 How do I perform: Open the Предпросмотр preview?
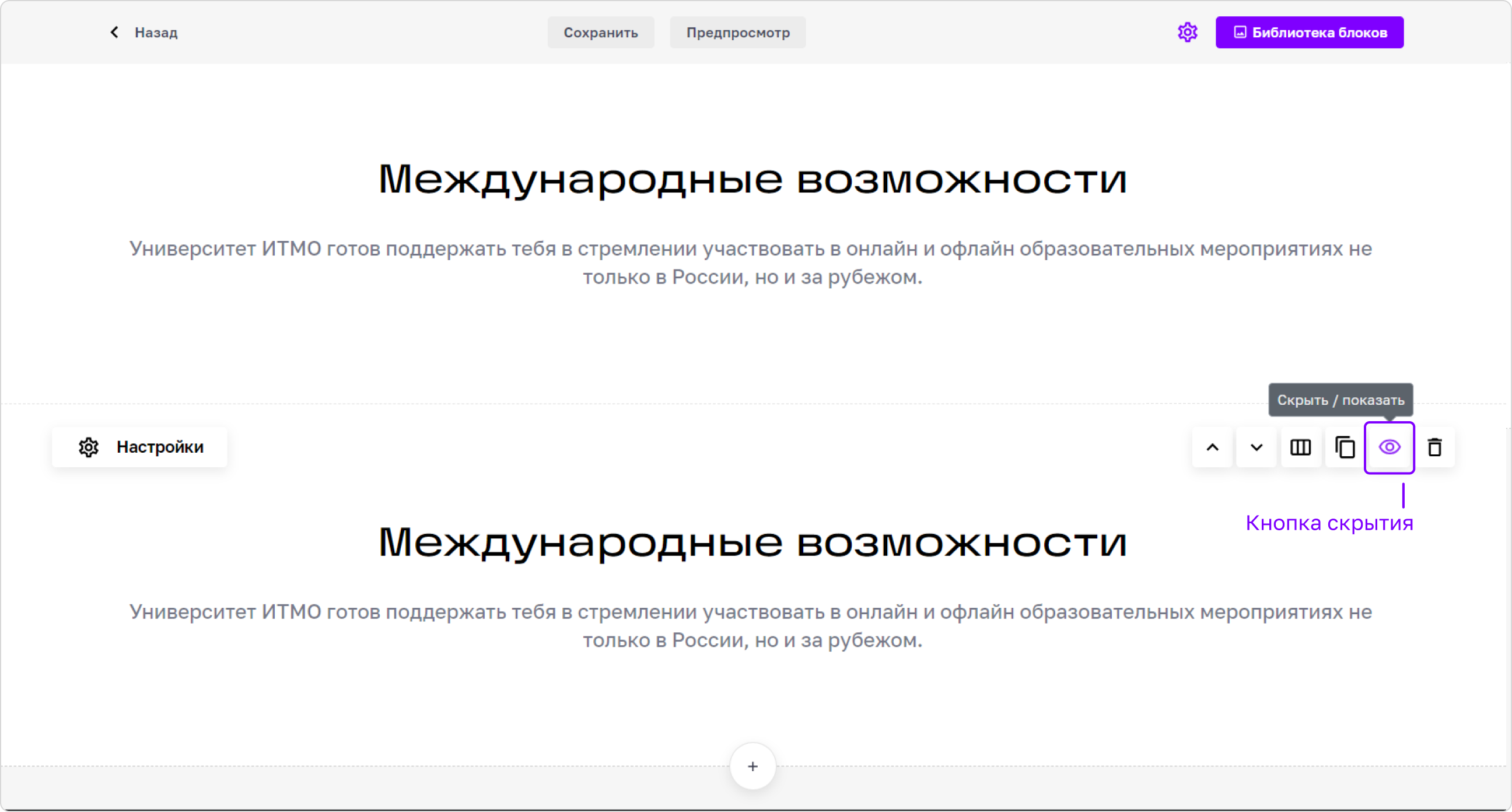(738, 32)
